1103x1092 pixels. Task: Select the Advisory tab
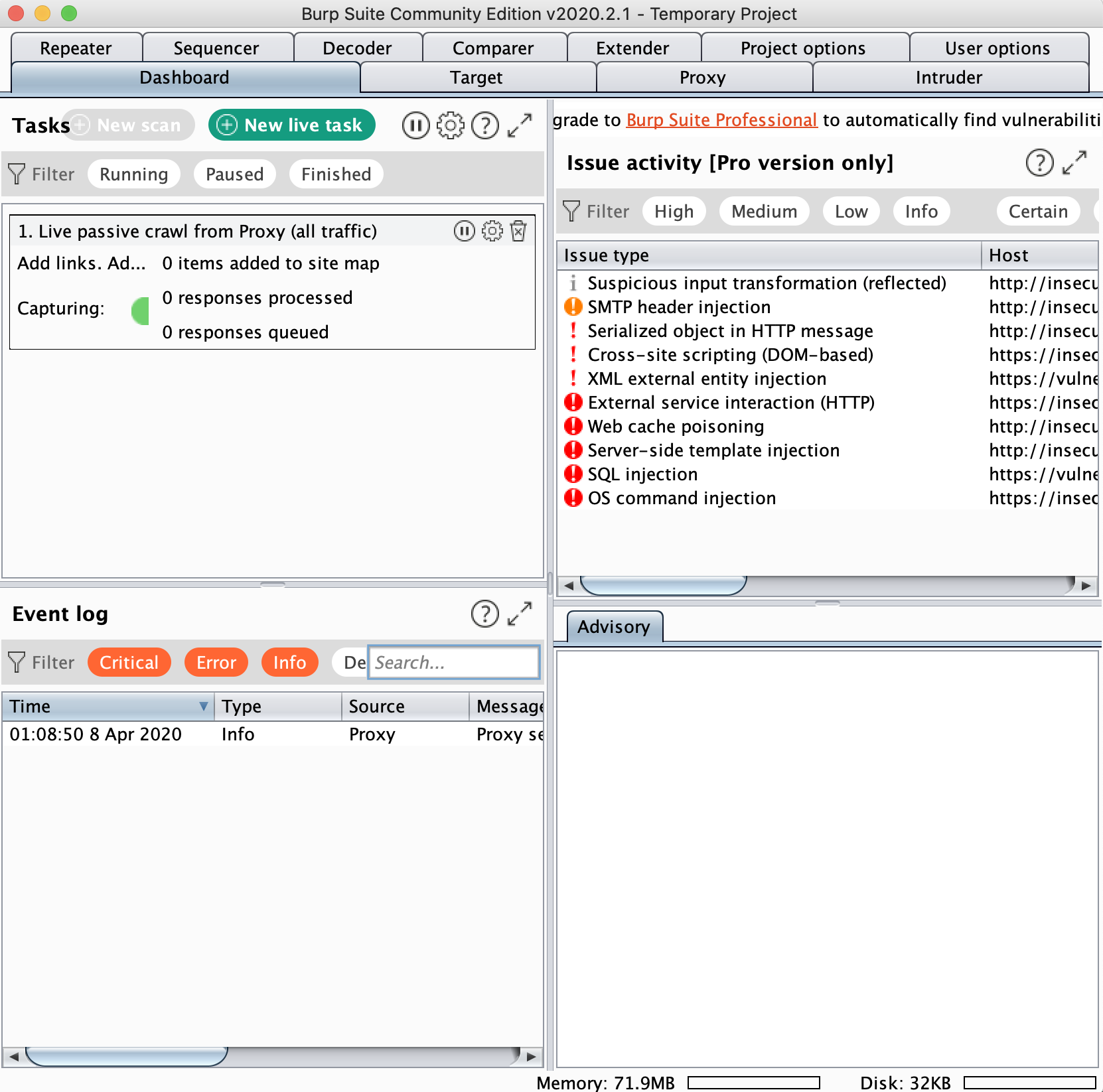coord(614,627)
